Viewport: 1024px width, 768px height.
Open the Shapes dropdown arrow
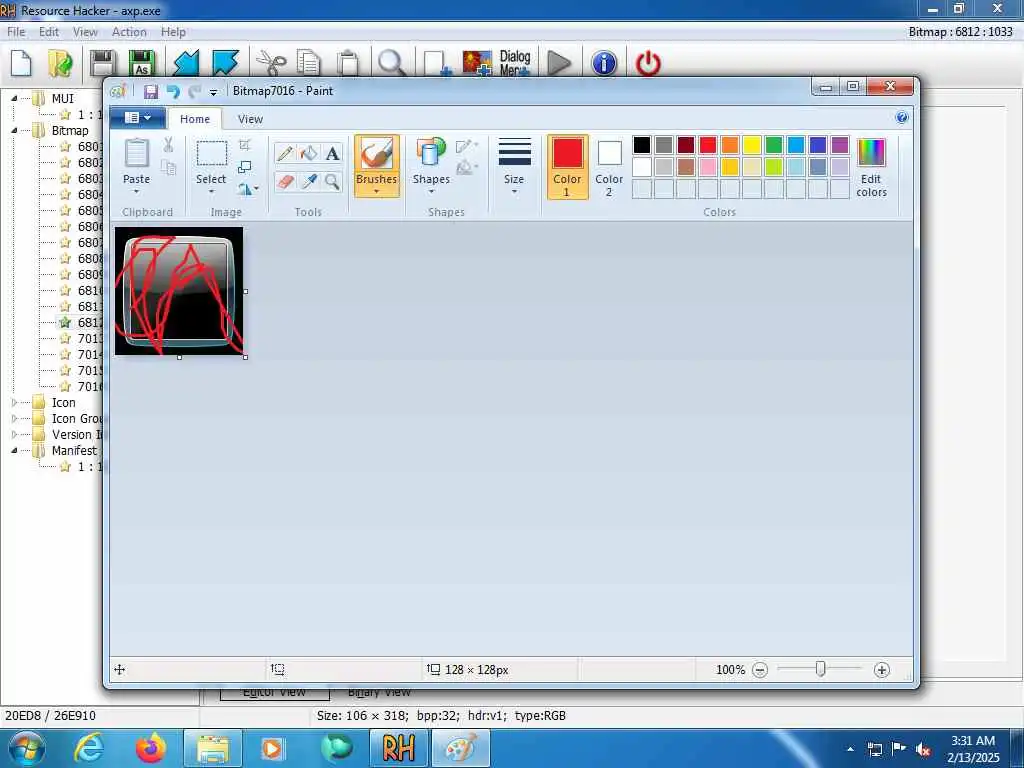431,191
